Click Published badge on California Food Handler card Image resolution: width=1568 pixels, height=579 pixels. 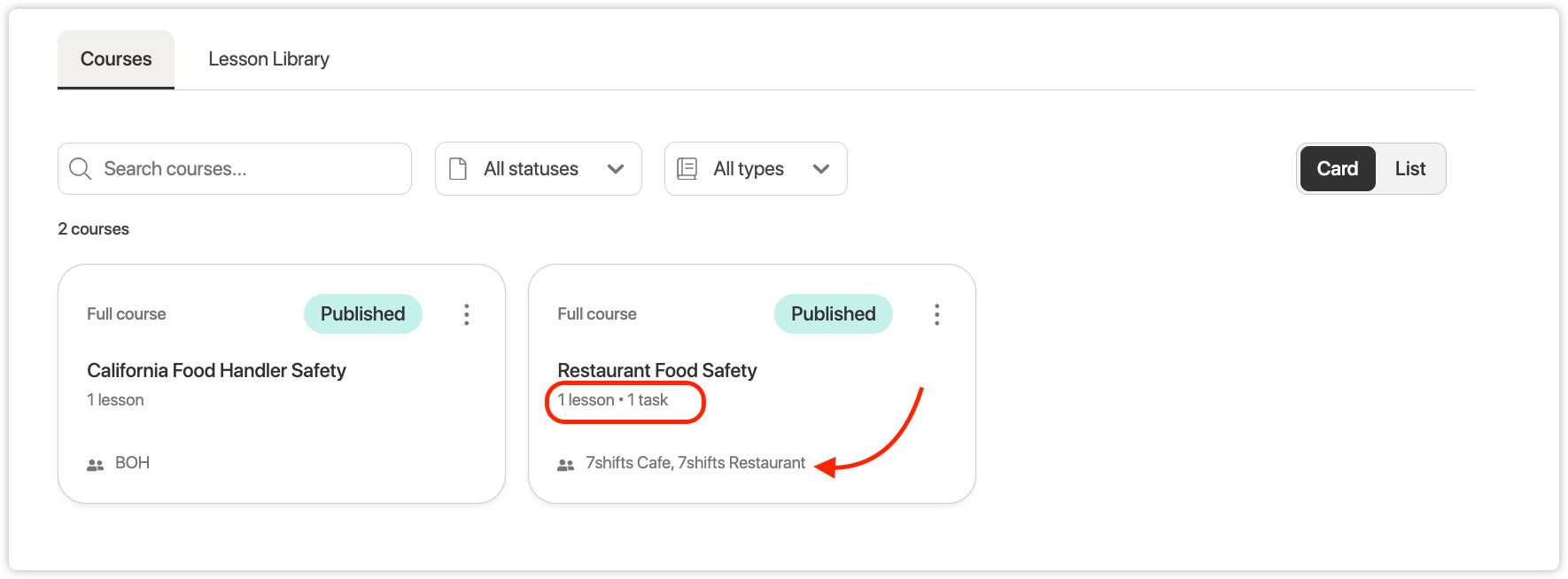coord(363,313)
